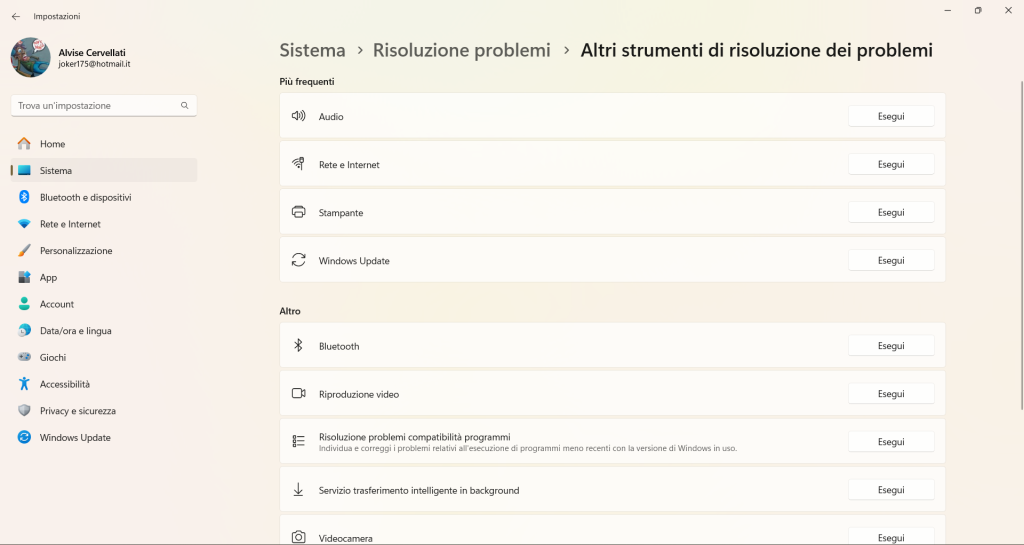This screenshot has width=1024, height=545.
Task: Run Risoluzione problemi compatibilità programmi Esegui
Action: coord(891,442)
